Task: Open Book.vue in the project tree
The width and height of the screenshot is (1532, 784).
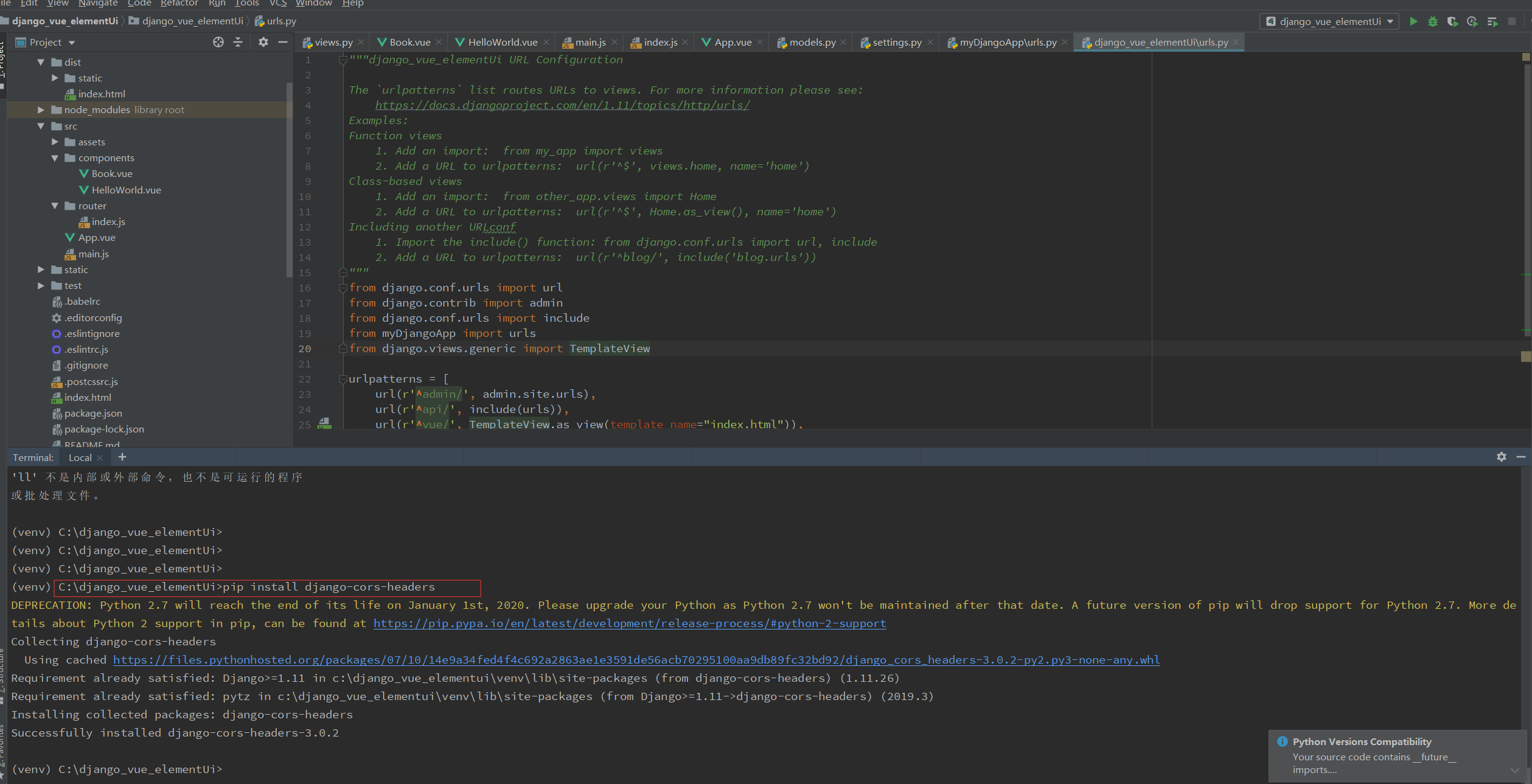Action: click(x=111, y=173)
